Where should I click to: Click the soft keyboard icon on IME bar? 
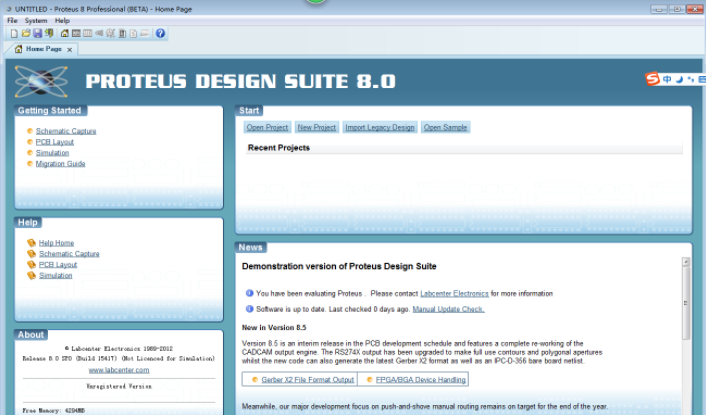point(702,79)
